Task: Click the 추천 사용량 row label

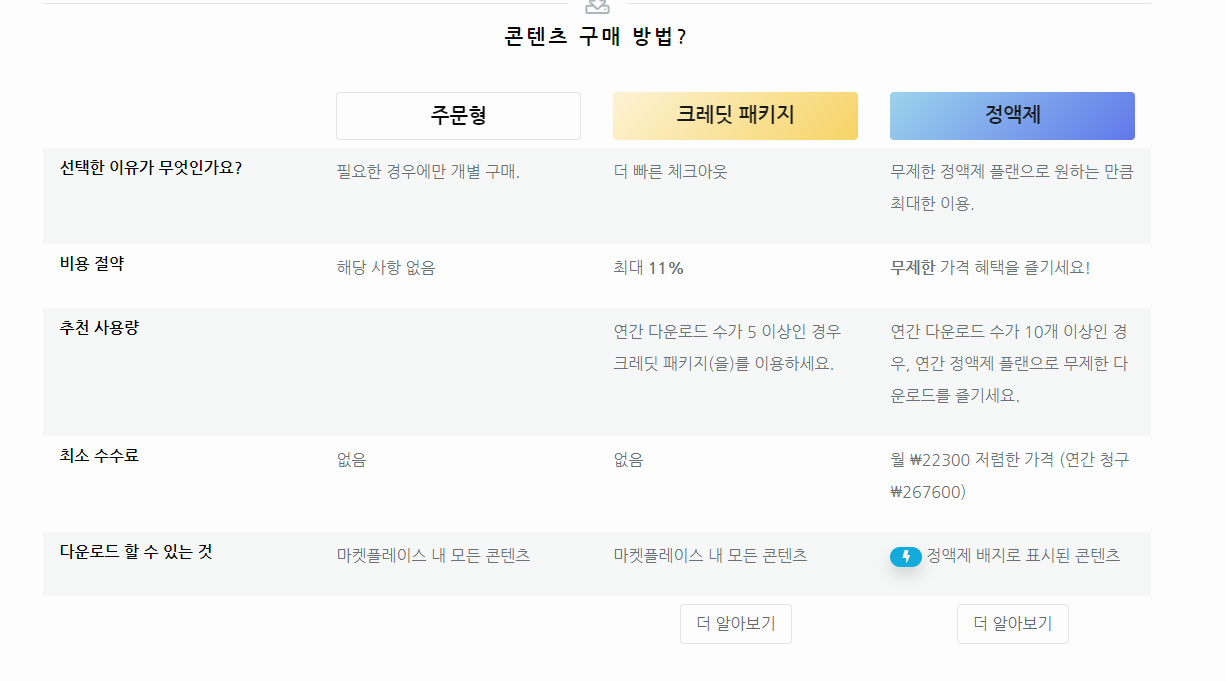Action: 100,327
